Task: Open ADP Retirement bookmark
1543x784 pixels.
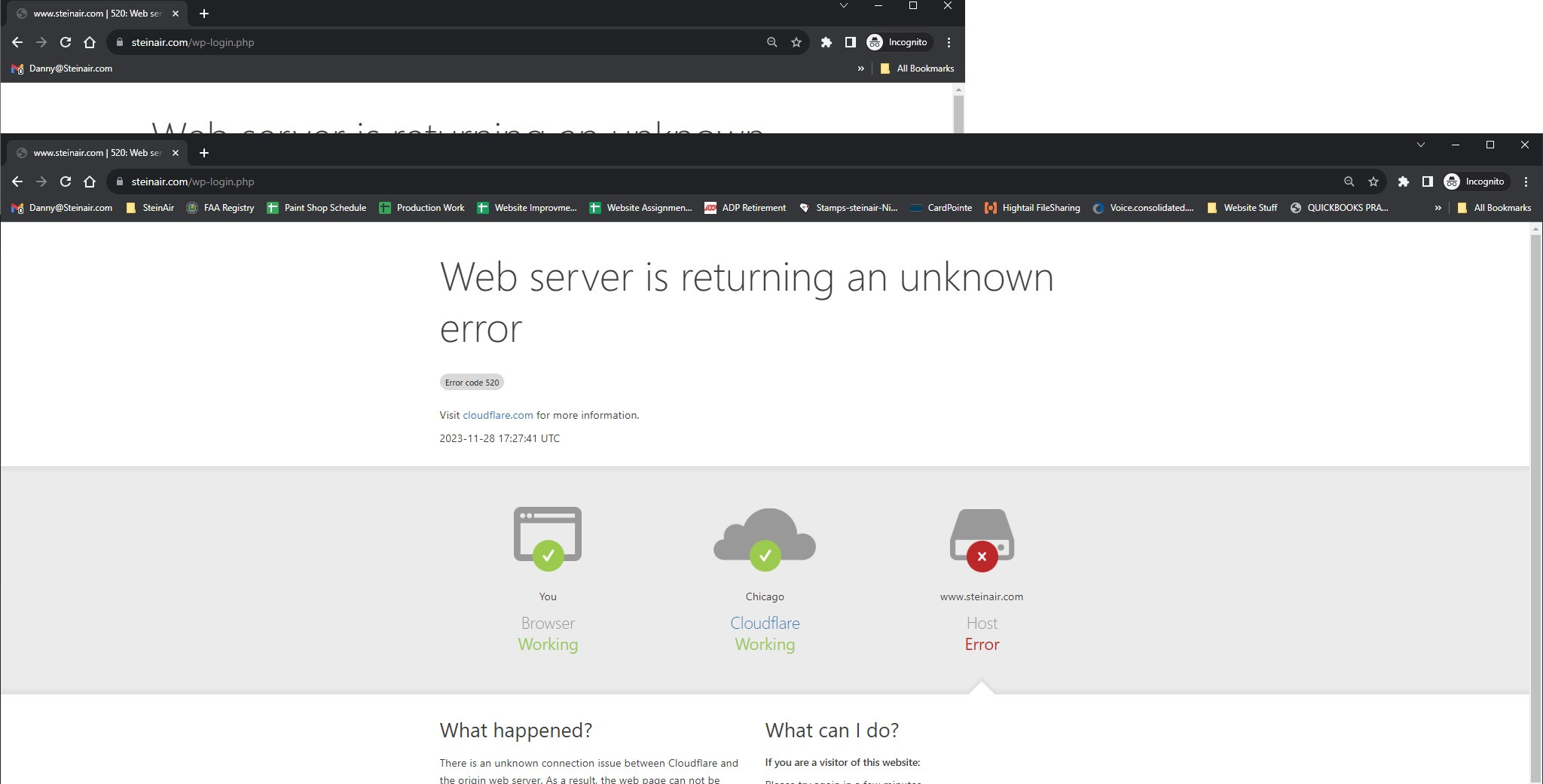Action: point(745,208)
